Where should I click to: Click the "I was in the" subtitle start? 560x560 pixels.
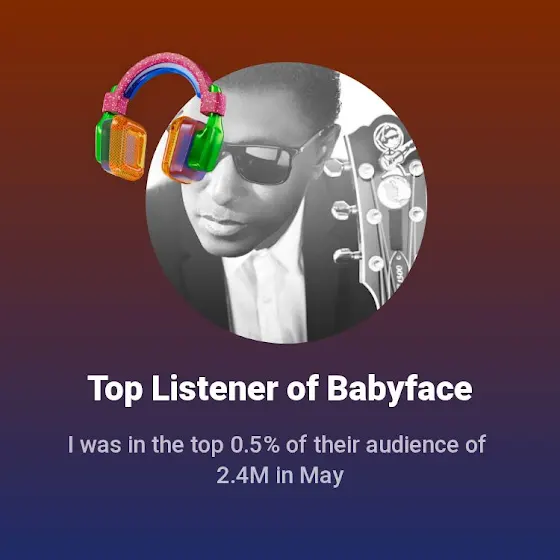(127, 445)
